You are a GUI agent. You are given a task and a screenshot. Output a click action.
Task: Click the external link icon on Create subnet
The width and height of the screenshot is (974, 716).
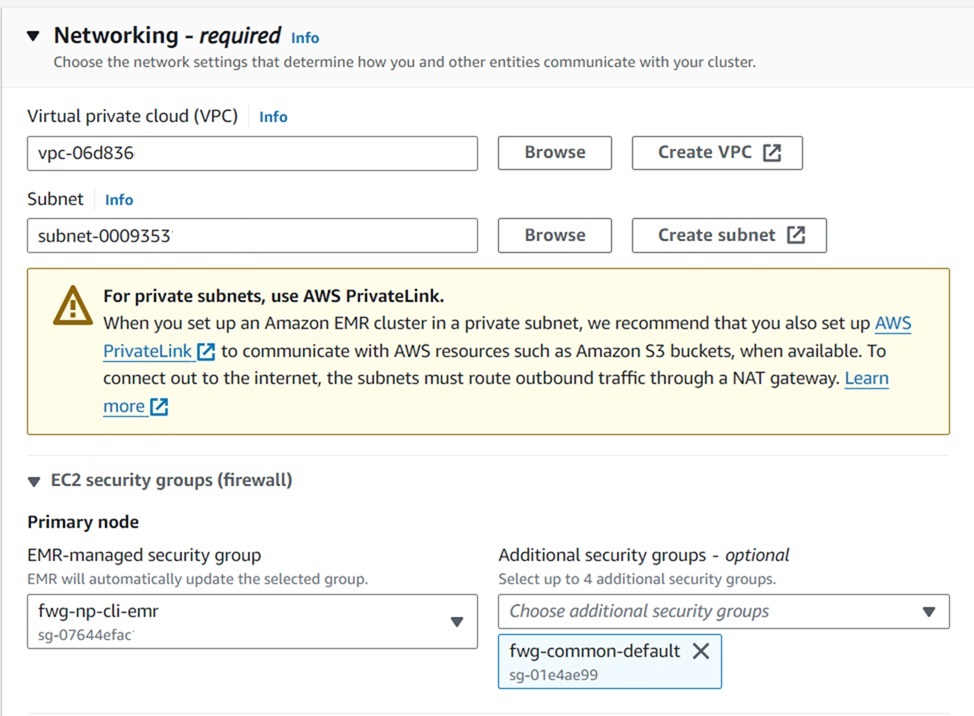point(796,236)
